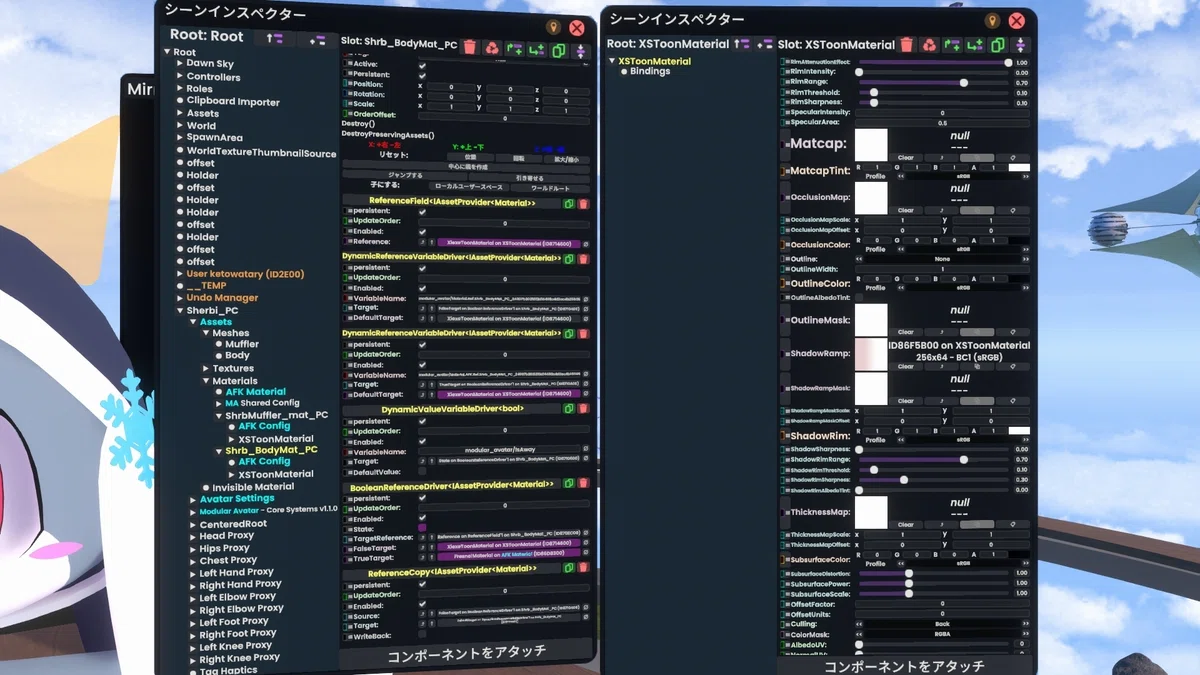Expand the Controllers slot
Screen dimensions: 1200x675
pos(179,76)
